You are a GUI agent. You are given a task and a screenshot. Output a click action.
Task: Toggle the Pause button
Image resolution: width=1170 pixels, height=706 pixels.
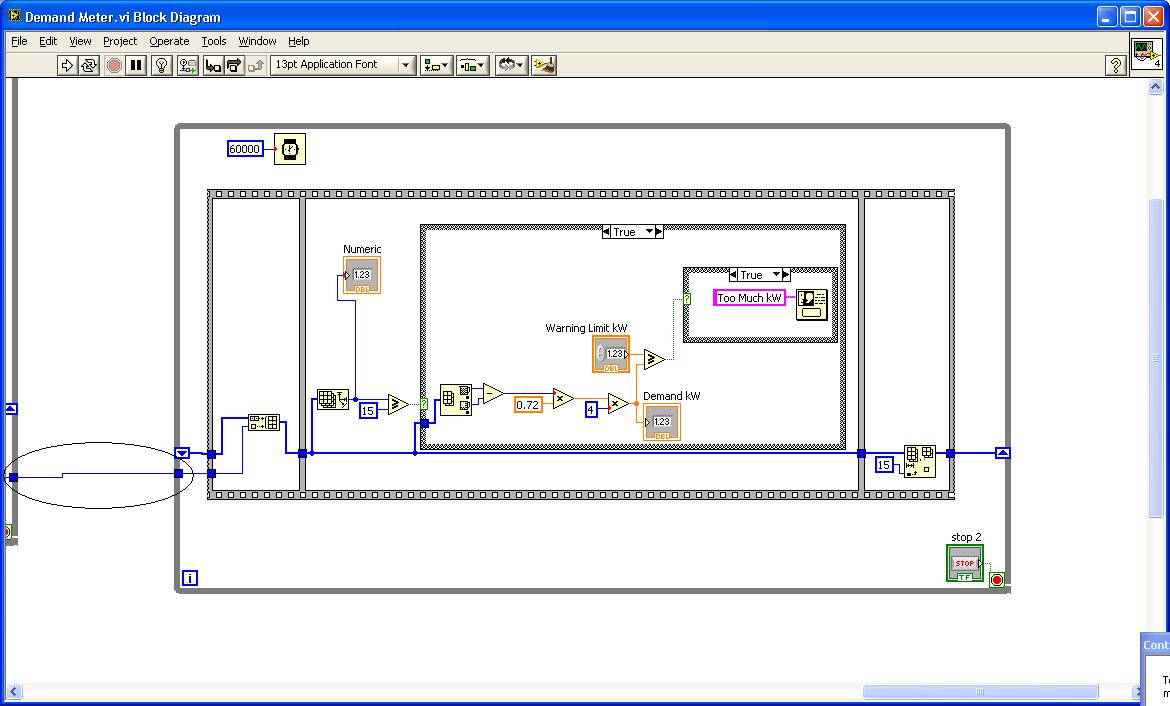[136, 65]
